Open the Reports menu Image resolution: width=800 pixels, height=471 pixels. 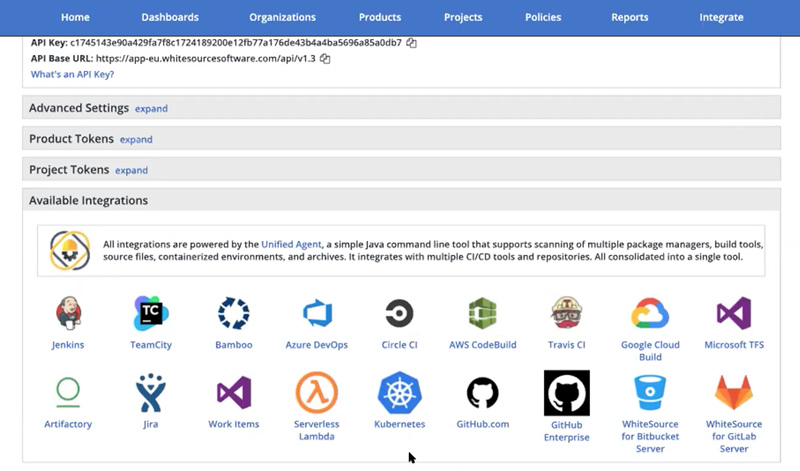click(630, 17)
